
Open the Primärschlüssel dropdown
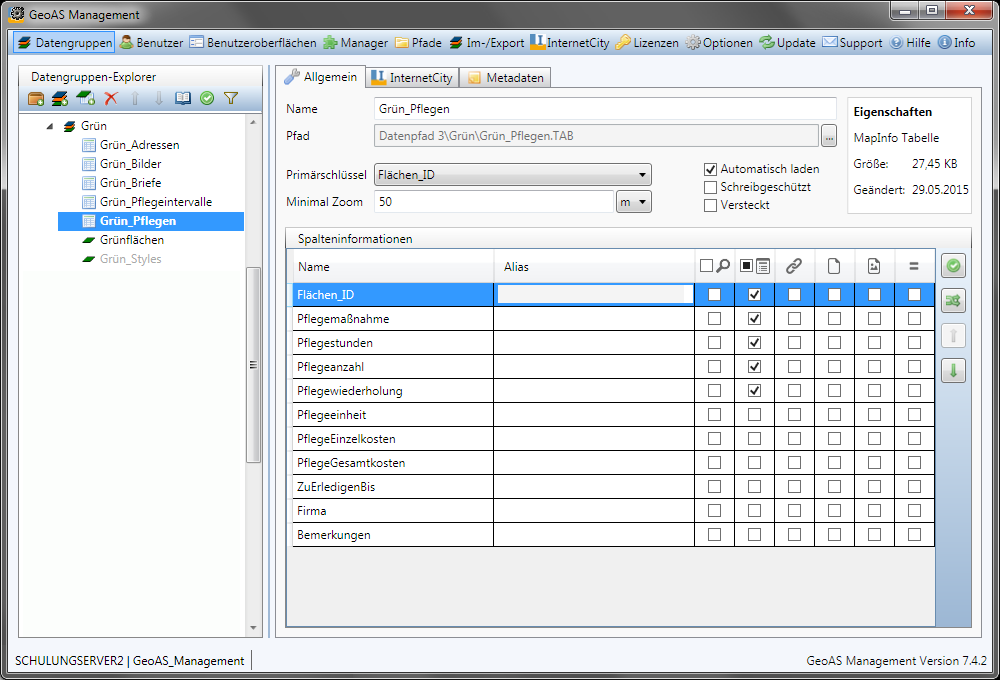[x=512, y=175]
